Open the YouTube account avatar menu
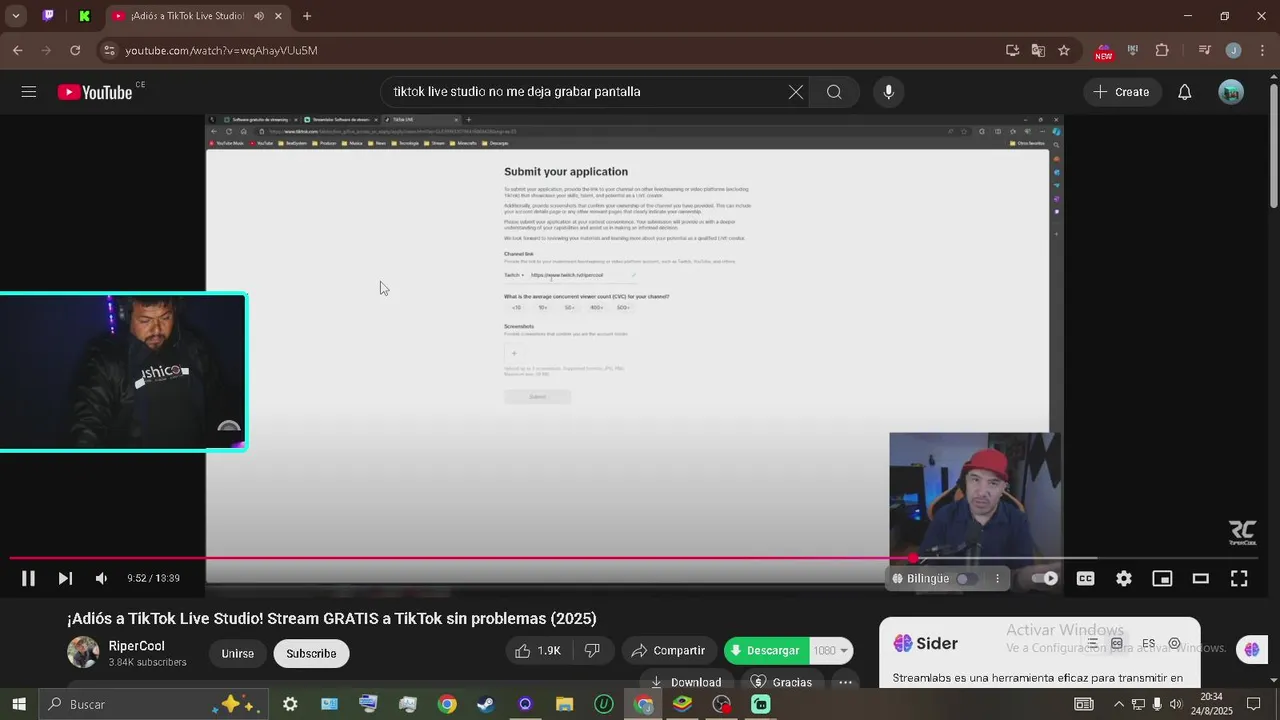This screenshot has width=1280, height=720. point(1231,92)
